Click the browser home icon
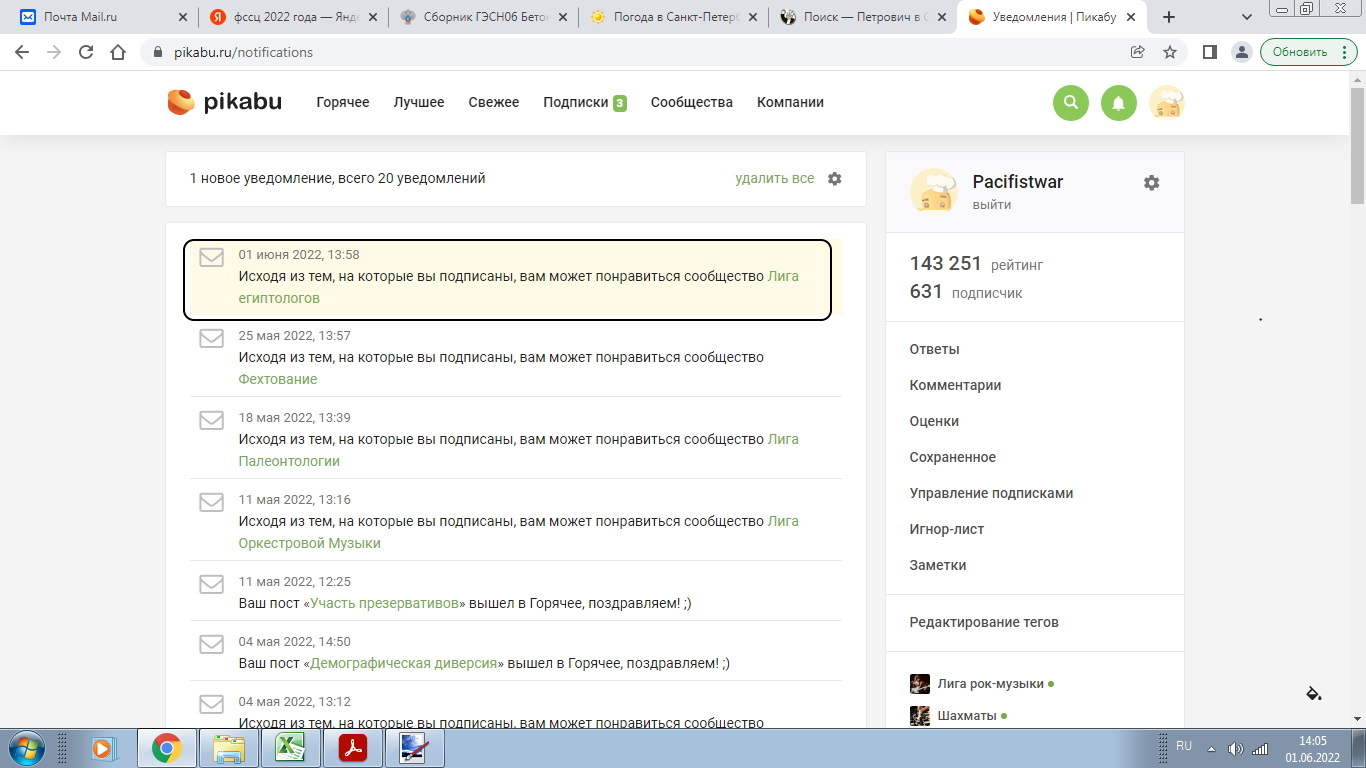 click(118, 52)
